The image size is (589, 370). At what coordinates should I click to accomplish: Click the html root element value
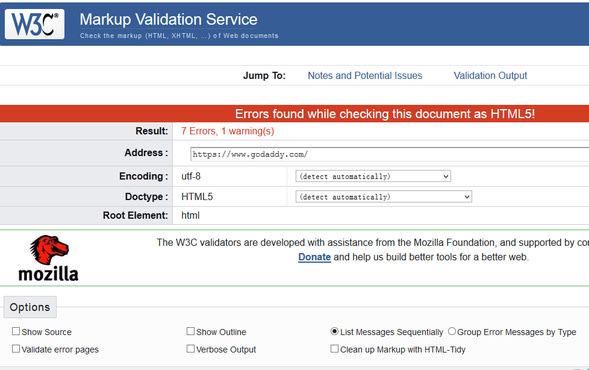coord(190,216)
